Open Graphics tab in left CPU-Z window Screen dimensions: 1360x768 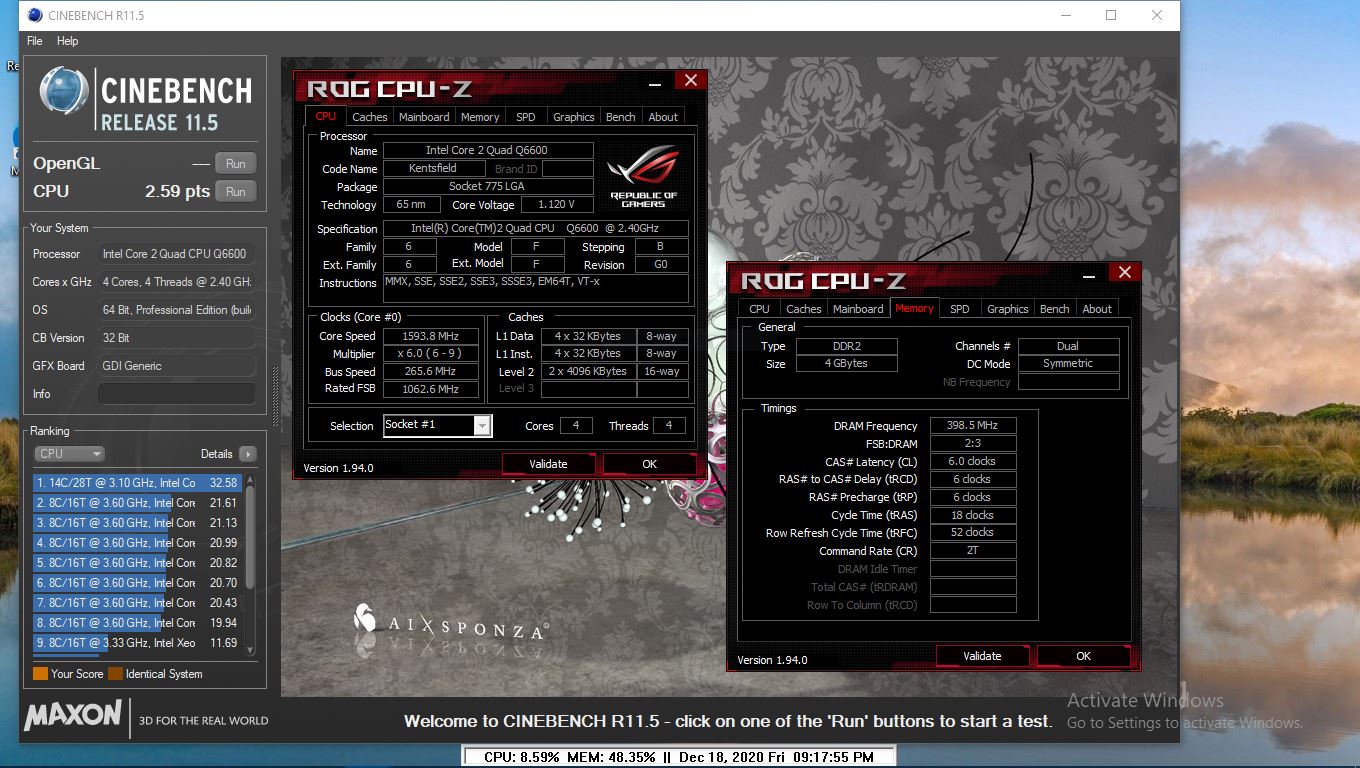[x=574, y=117]
